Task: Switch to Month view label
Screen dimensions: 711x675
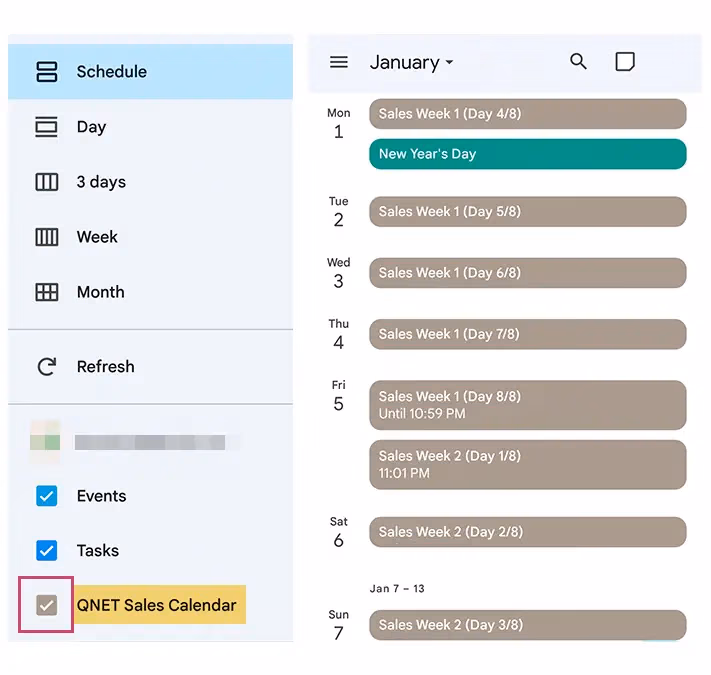Action: tap(101, 292)
